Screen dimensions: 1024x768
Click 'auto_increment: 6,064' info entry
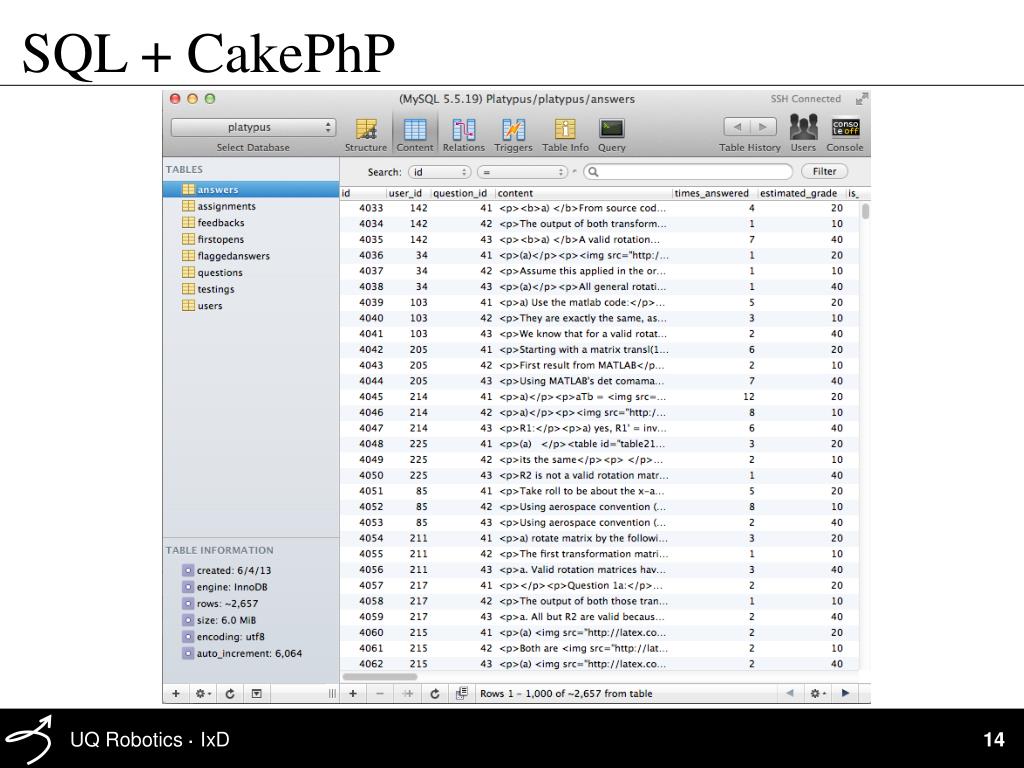click(x=249, y=653)
